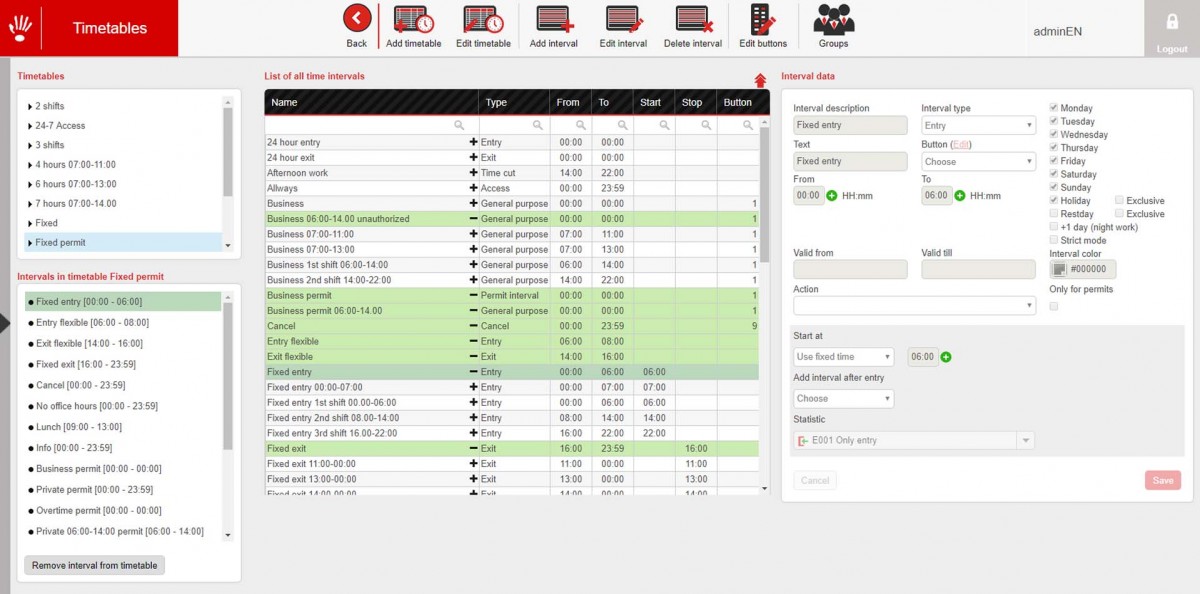The width and height of the screenshot is (1200, 594).
Task: Click plus icon beside Afternoon work
Action: [473, 173]
